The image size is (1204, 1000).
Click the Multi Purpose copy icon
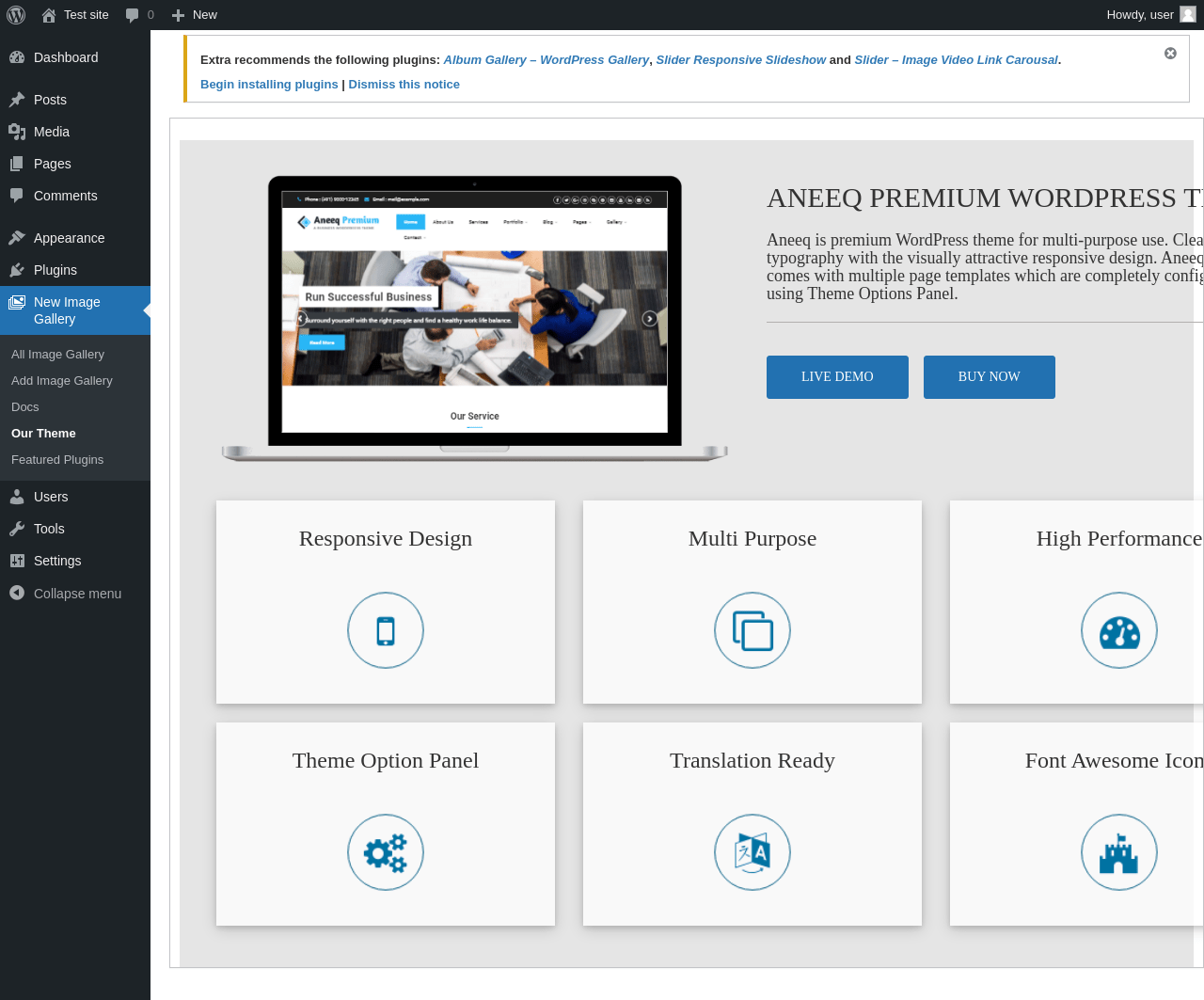tap(752, 630)
